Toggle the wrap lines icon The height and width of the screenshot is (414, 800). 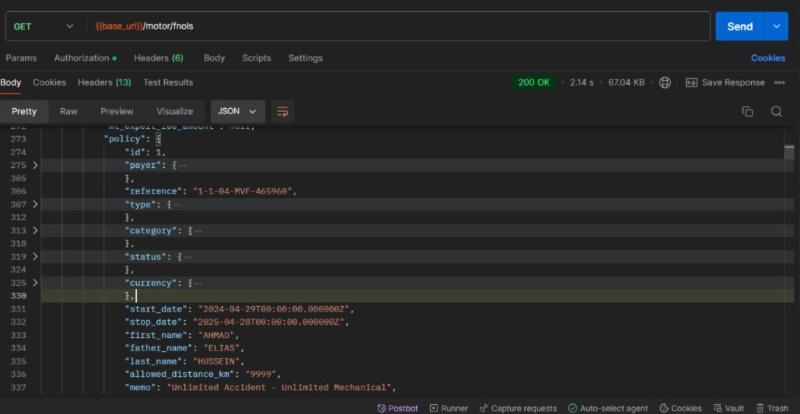(x=283, y=111)
